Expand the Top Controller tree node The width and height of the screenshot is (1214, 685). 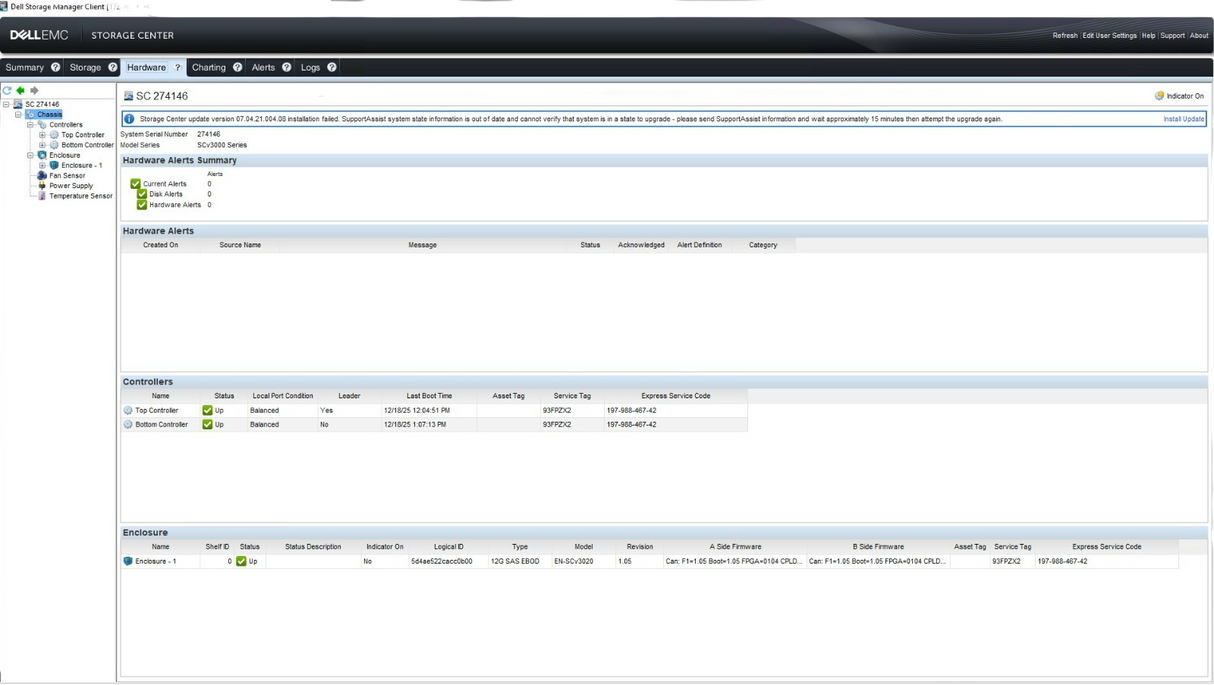coord(42,135)
